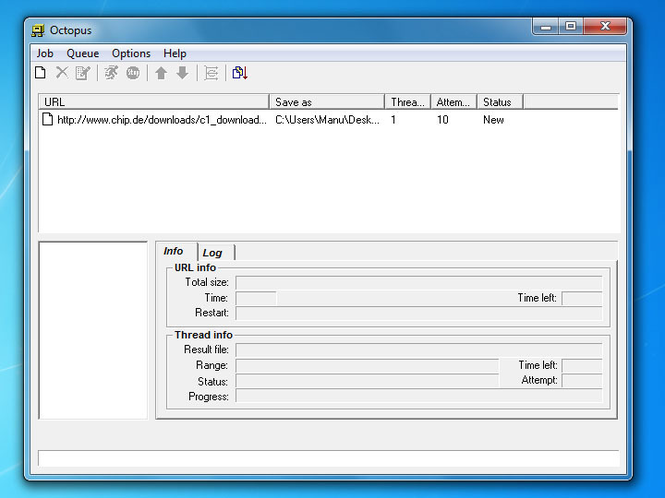This screenshot has width=665, height=498.
Task: Click the Threads column header
Action: tap(408, 102)
